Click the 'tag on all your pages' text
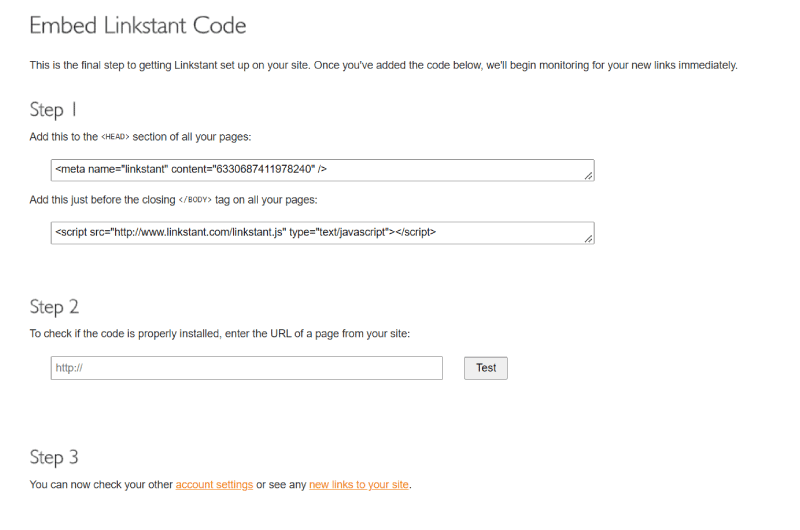This screenshot has height=530, width=800. coord(266,200)
